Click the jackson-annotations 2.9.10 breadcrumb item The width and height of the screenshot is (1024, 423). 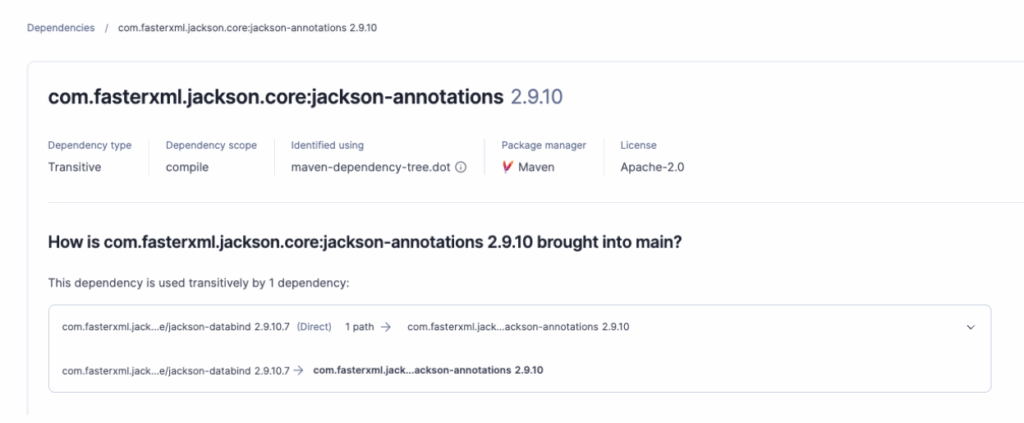point(247,27)
